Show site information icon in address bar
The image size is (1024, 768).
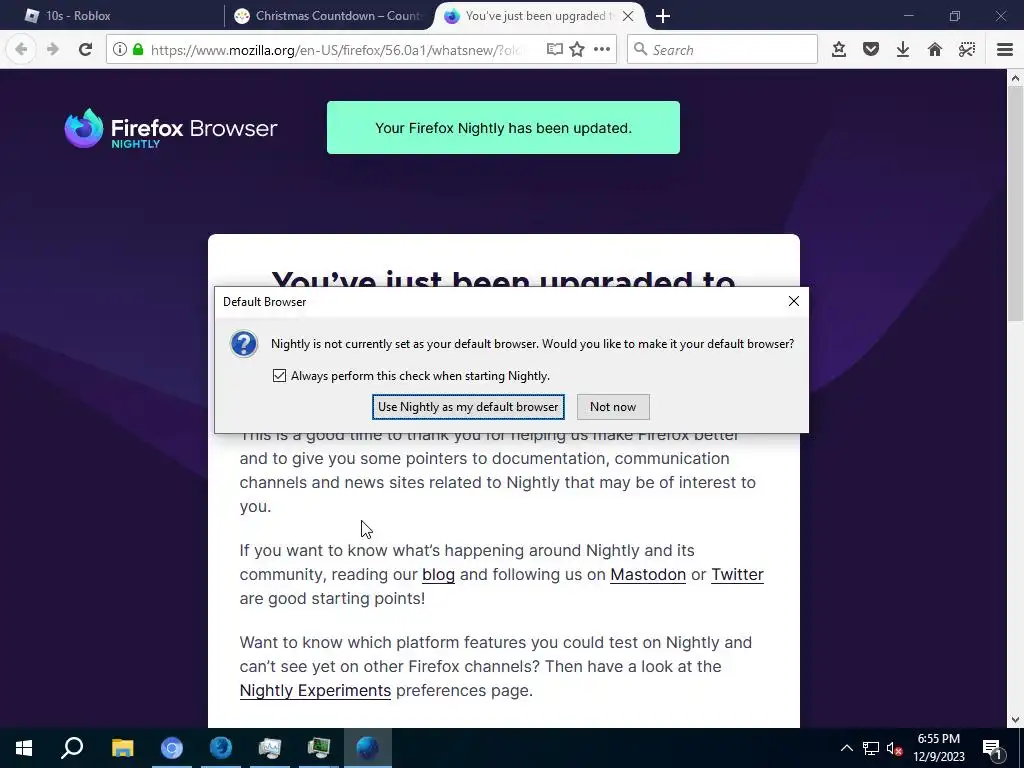[120, 50]
